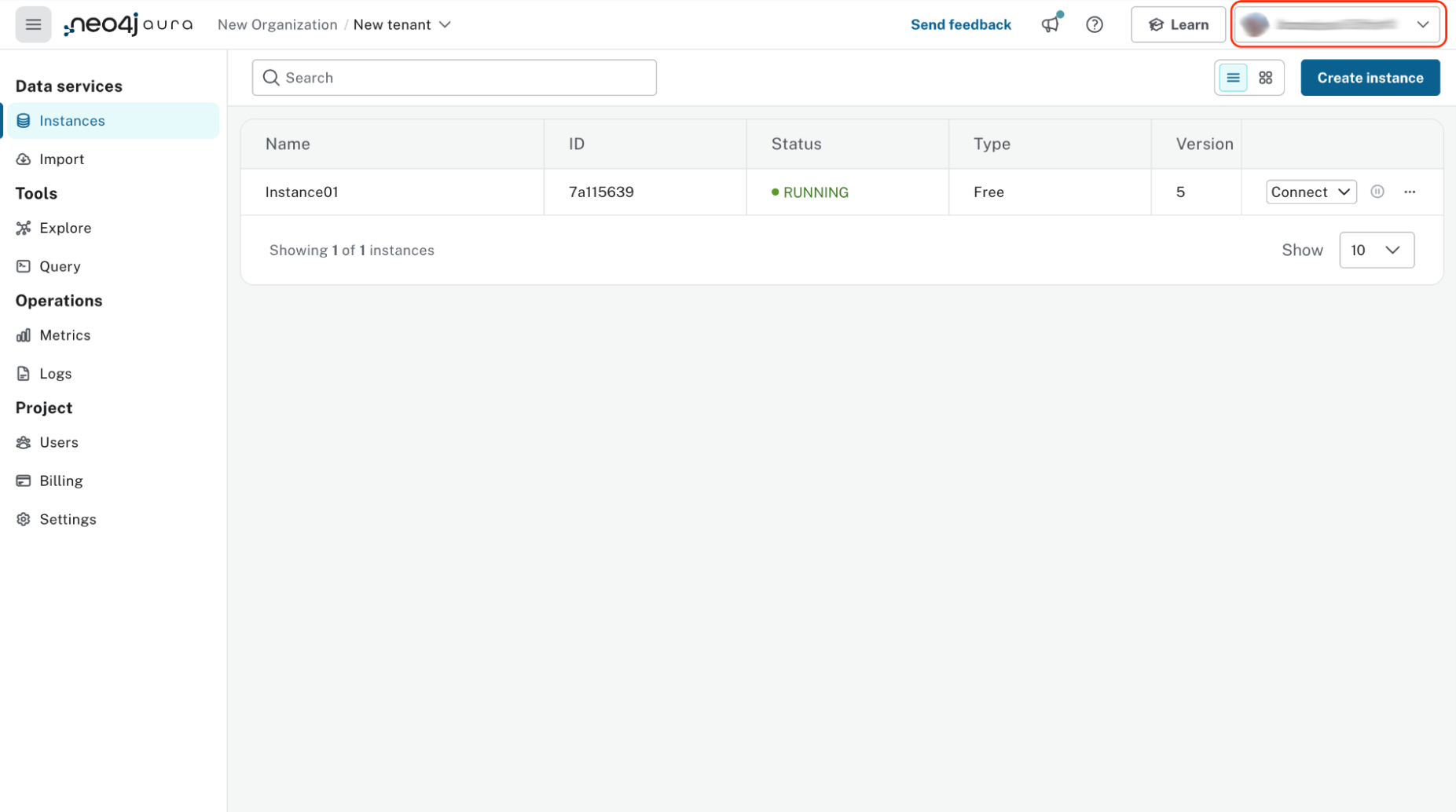Switch to list view
The height and width of the screenshot is (812, 1456).
pos(1232,78)
